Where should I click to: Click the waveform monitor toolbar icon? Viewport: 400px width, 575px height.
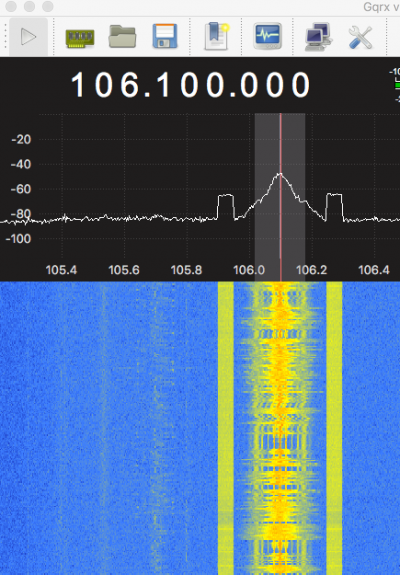(268, 36)
